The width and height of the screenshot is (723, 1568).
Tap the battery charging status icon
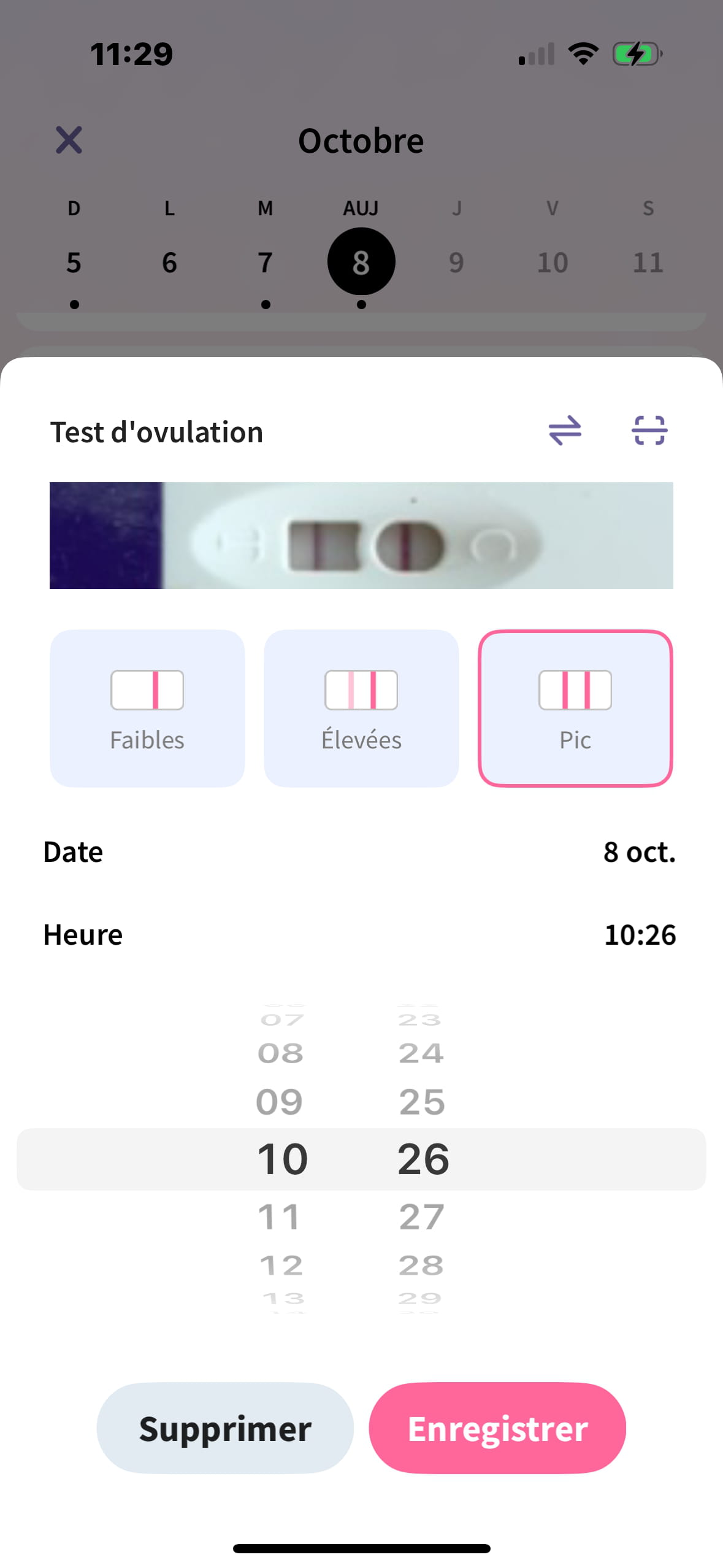point(637,54)
